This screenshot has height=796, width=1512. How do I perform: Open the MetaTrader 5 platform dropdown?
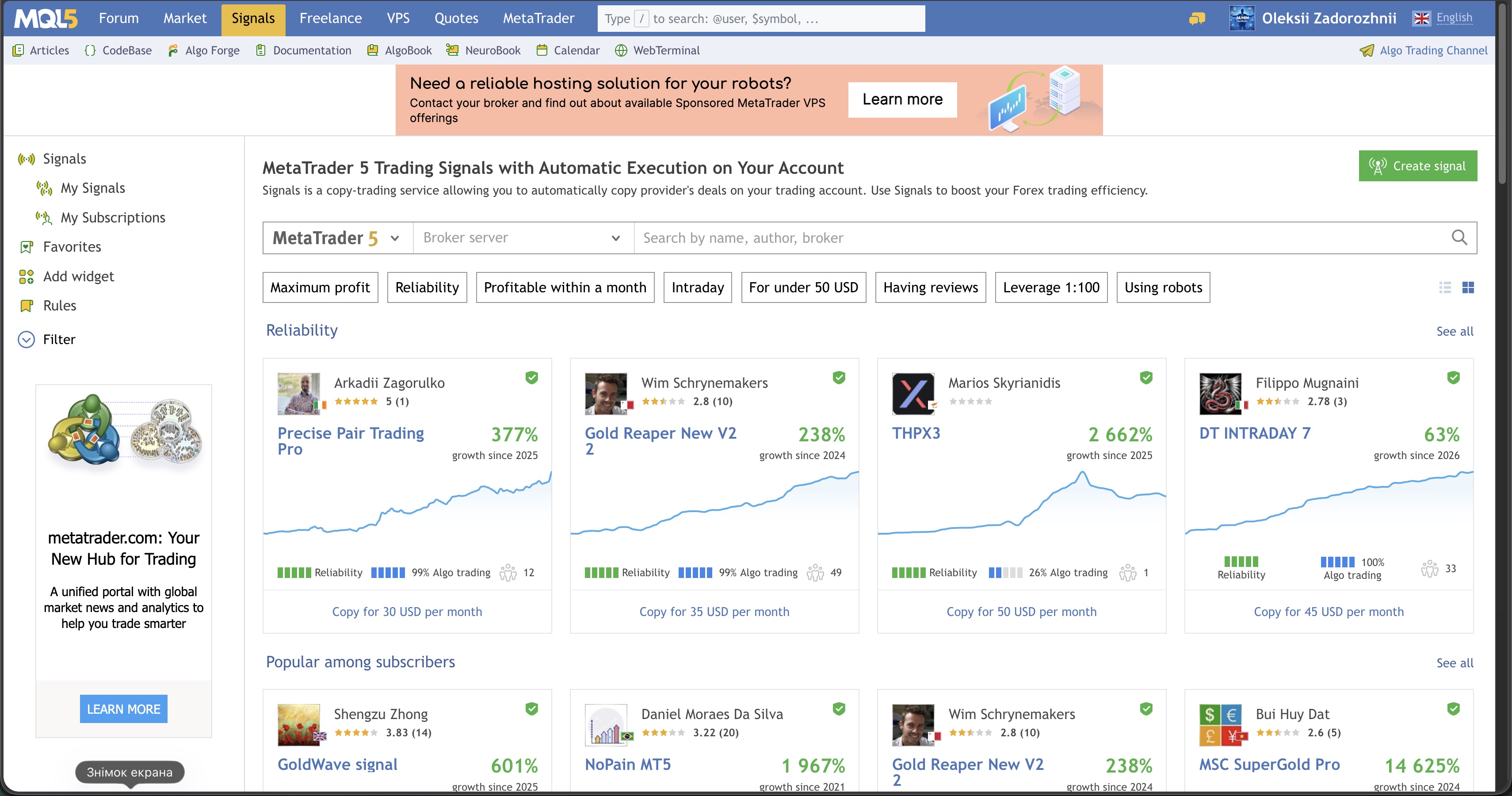338,238
